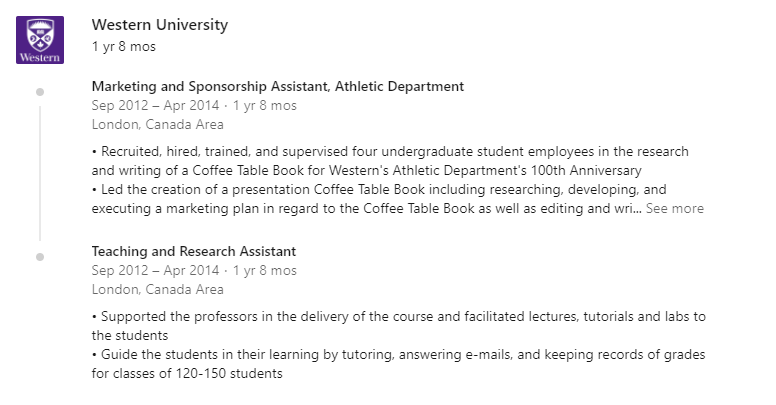Click London, Canada Area under the Teaching role

157,289
